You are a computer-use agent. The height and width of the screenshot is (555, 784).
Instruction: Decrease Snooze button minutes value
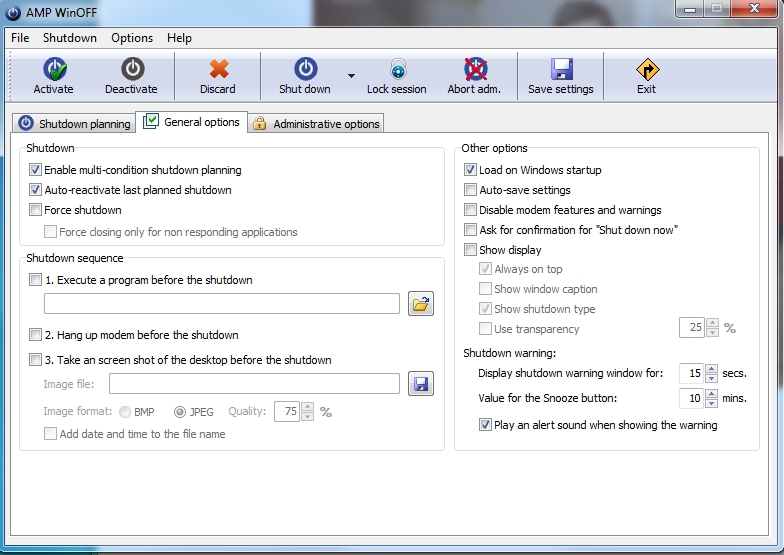pos(712,402)
